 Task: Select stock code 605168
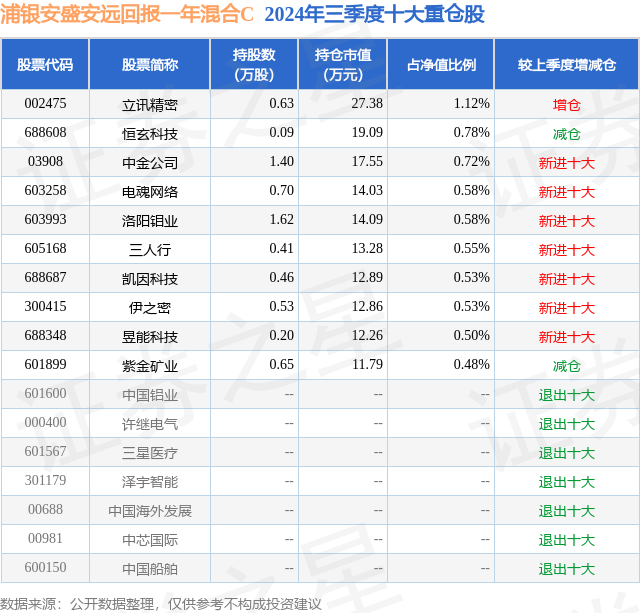45,249
